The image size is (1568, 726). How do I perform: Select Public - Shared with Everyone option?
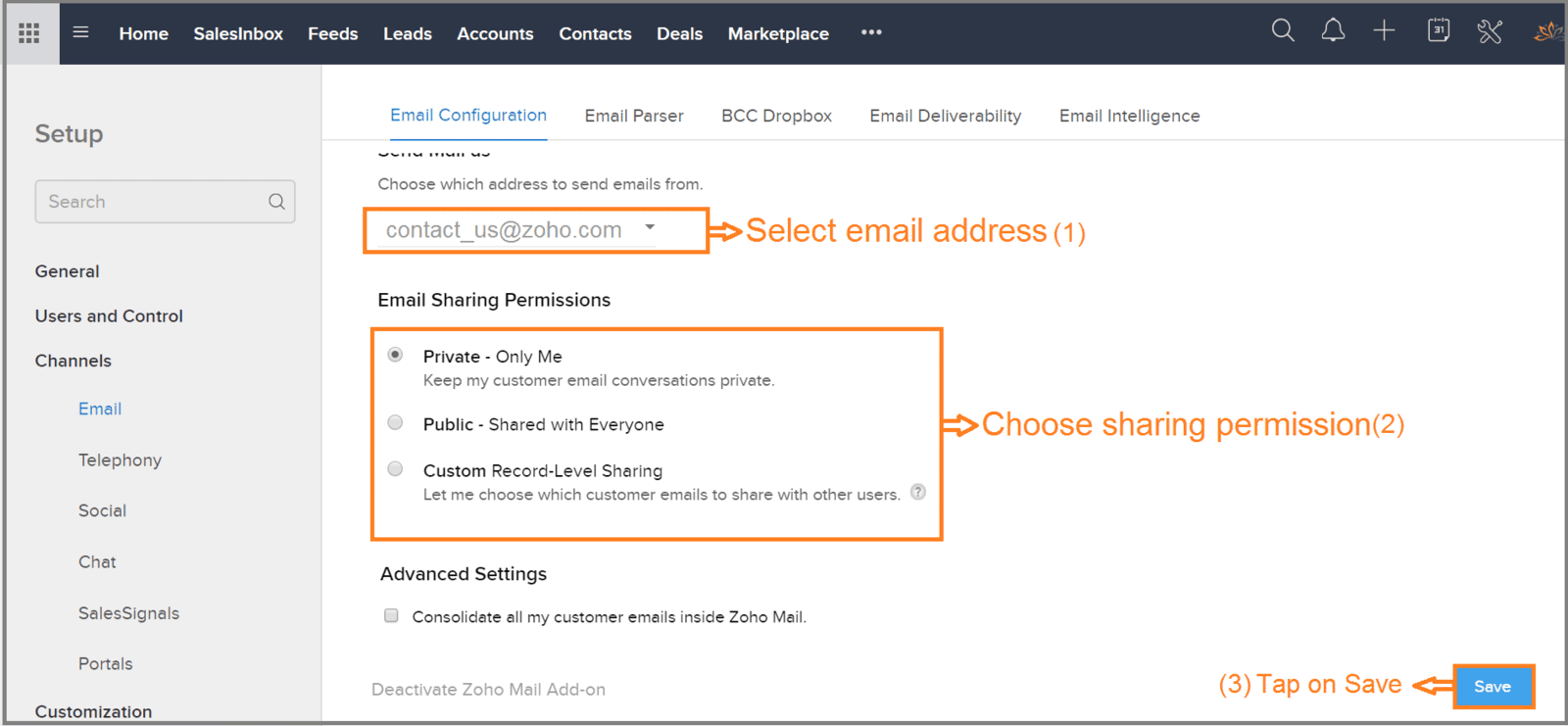(x=395, y=422)
